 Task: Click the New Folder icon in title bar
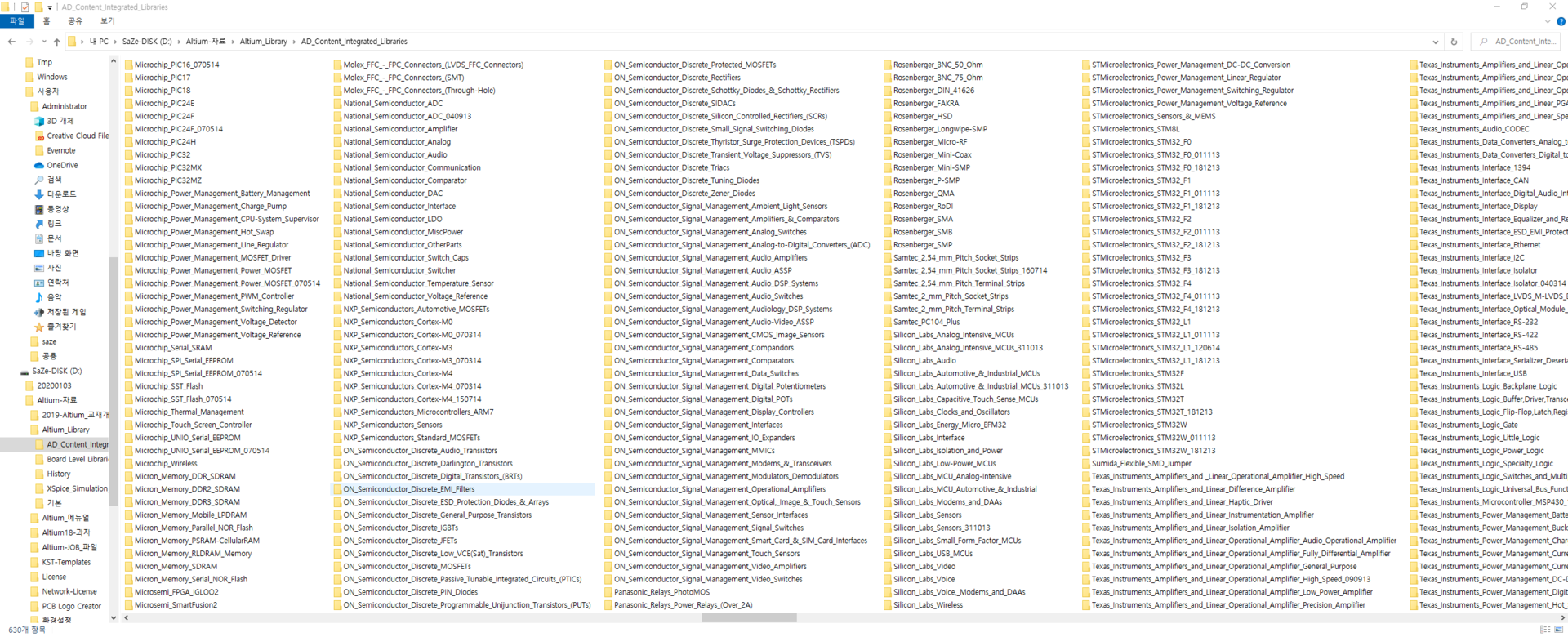point(38,7)
